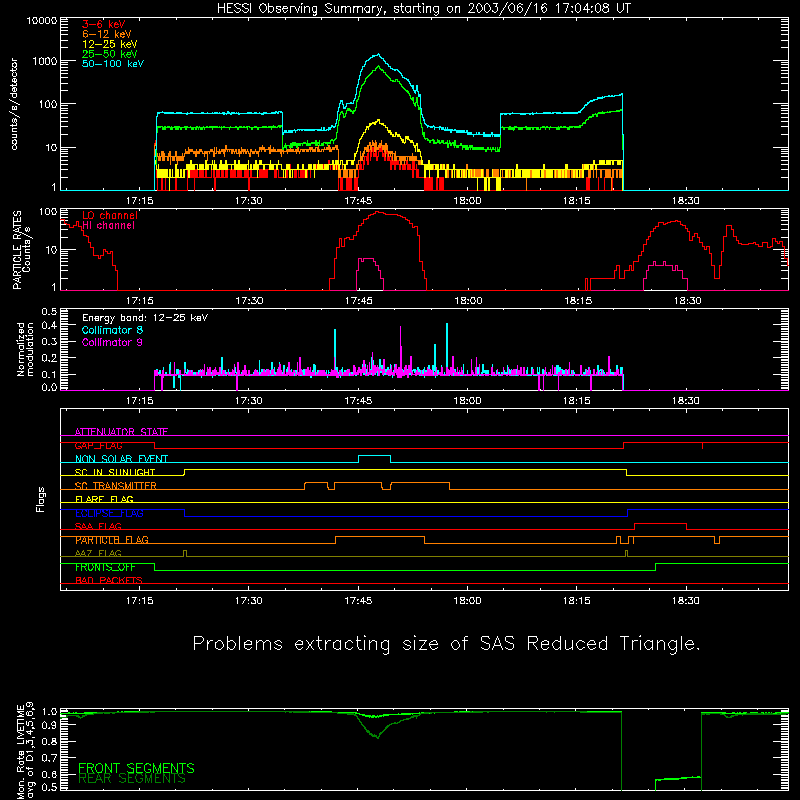Click the 18:30 tick under the Flags panel
This screenshot has height=800, width=800.
(x=686, y=601)
